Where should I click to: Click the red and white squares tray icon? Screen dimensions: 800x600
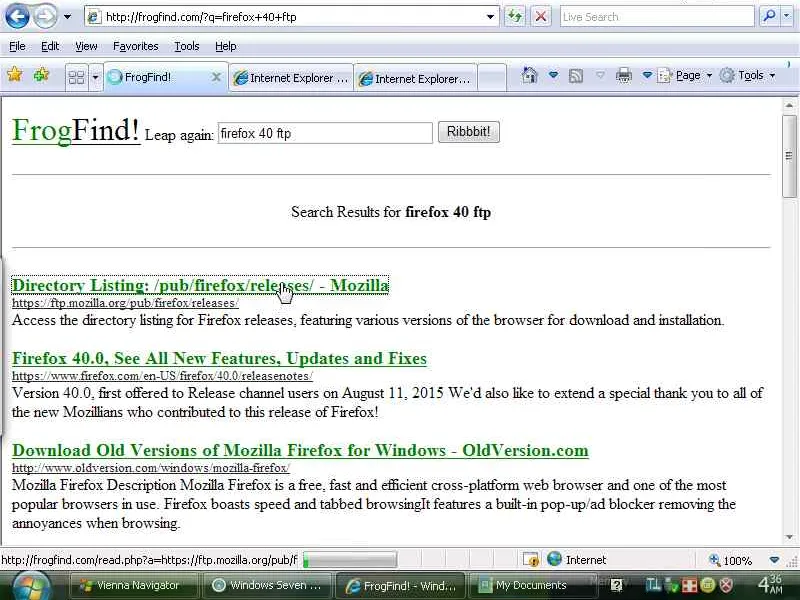[690, 586]
